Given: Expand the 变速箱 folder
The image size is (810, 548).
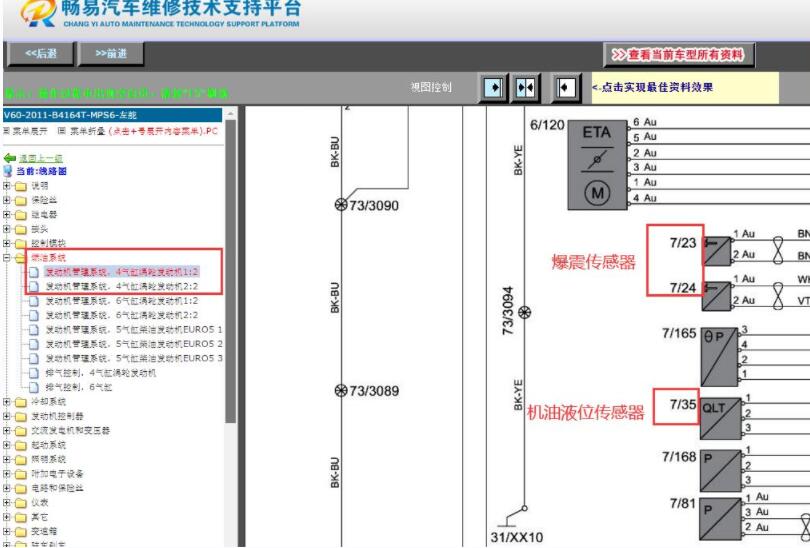Looking at the screenshot, I should click(x=6, y=531).
